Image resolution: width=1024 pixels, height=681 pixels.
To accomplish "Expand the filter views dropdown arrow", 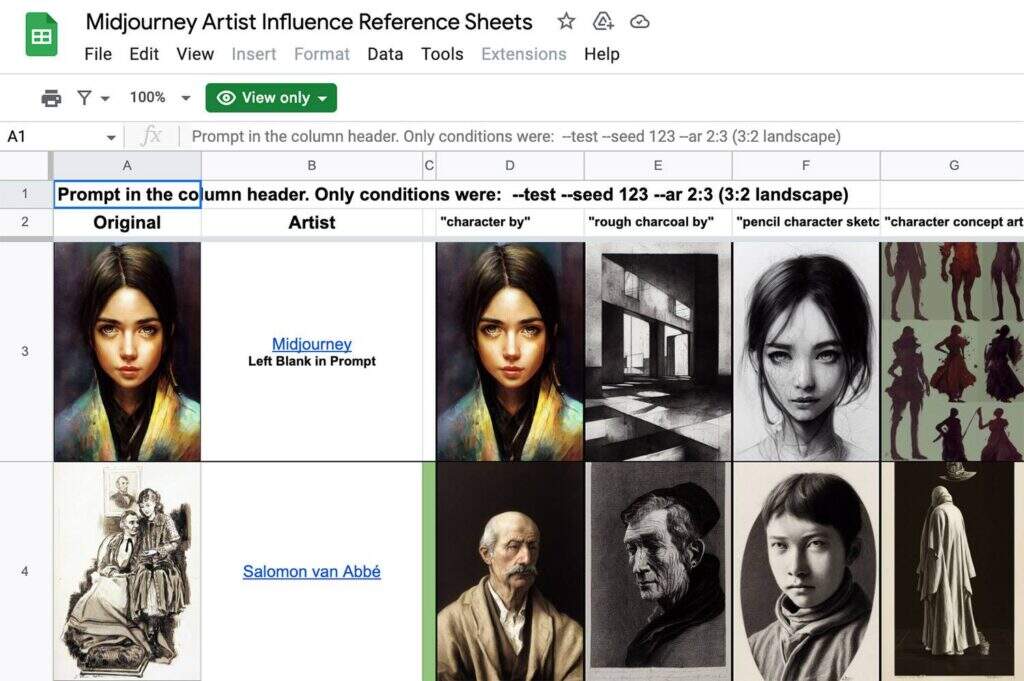I will pos(105,98).
